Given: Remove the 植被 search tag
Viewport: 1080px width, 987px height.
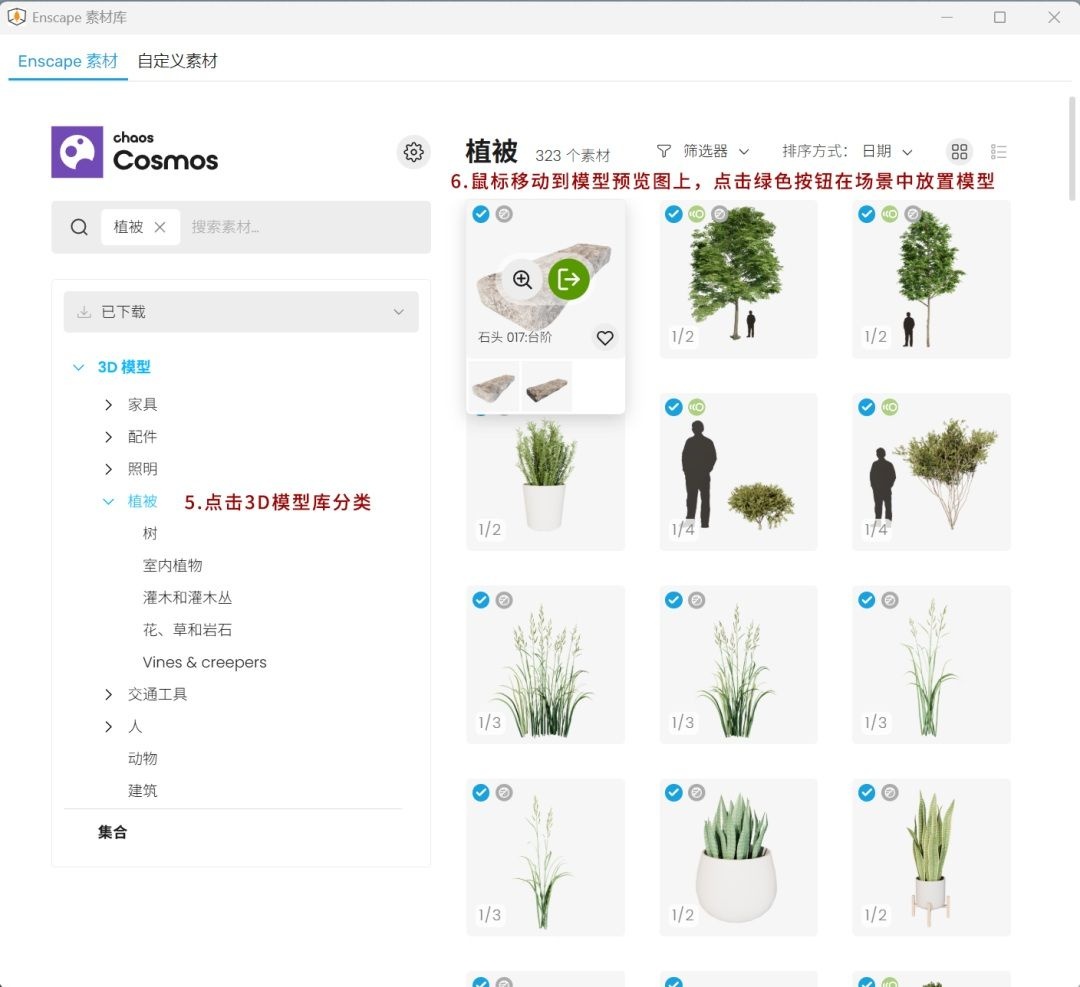Looking at the screenshot, I should (x=160, y=227).
